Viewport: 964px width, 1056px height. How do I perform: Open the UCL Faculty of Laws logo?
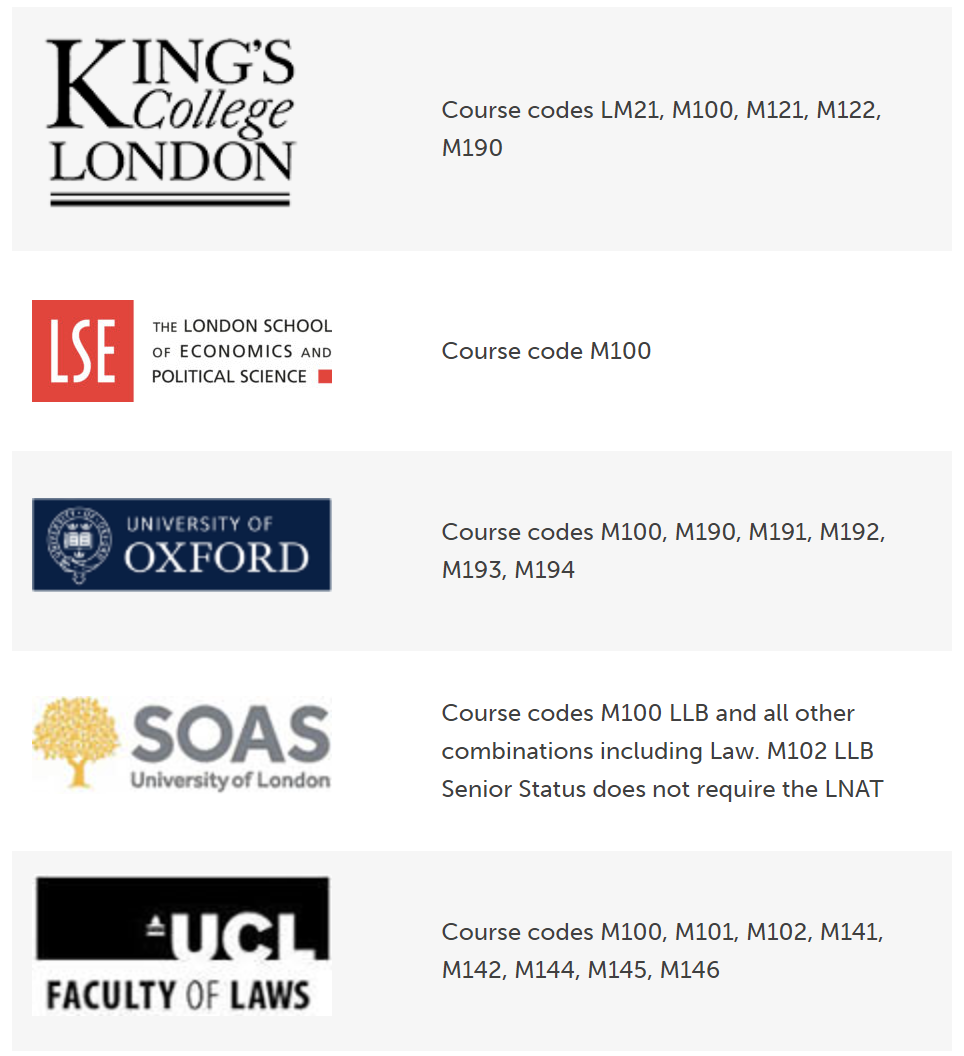(x=182, y=946)
